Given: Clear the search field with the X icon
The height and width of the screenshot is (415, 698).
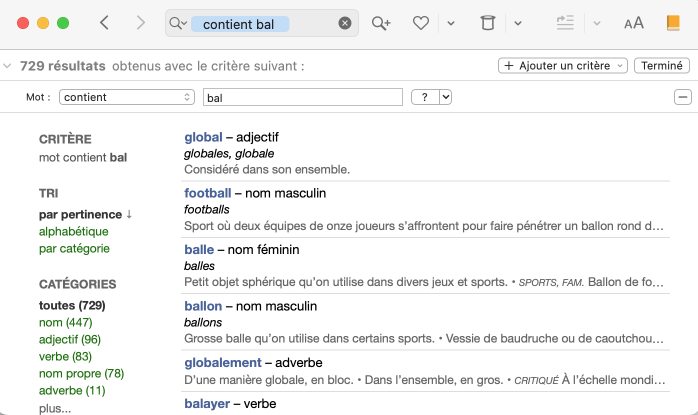Looking at the screenshot, I should point(345,23).
